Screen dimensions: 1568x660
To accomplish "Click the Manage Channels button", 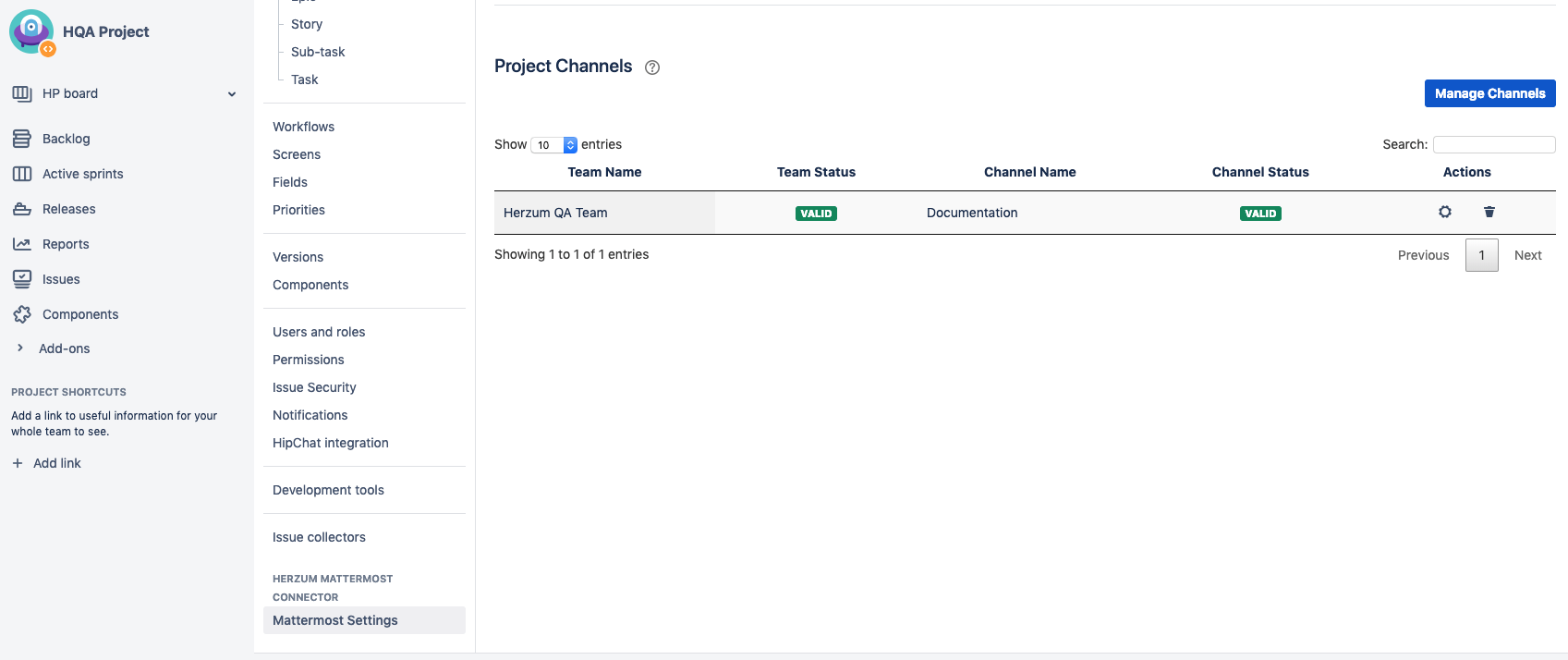I will [1489, 93].
